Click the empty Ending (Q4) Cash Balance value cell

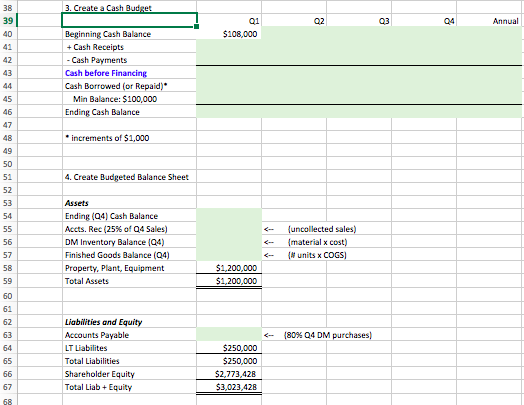(229, 216)
